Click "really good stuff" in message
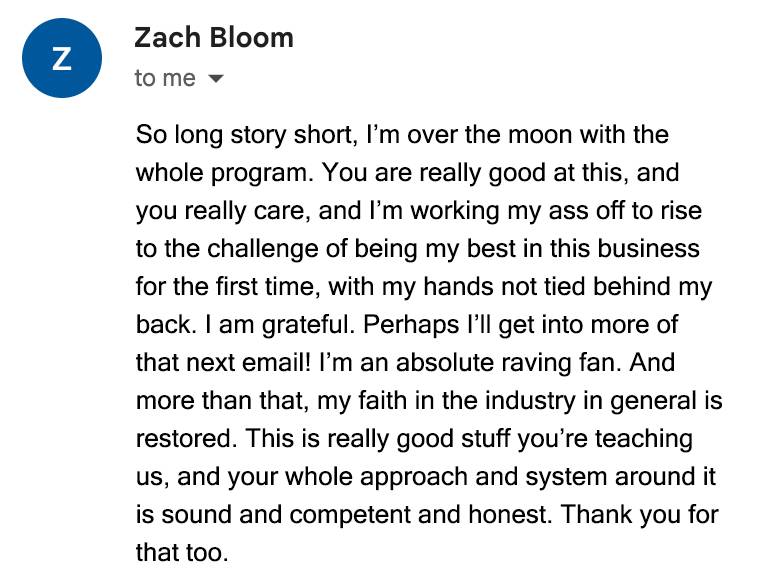 [x=418, y=439]
